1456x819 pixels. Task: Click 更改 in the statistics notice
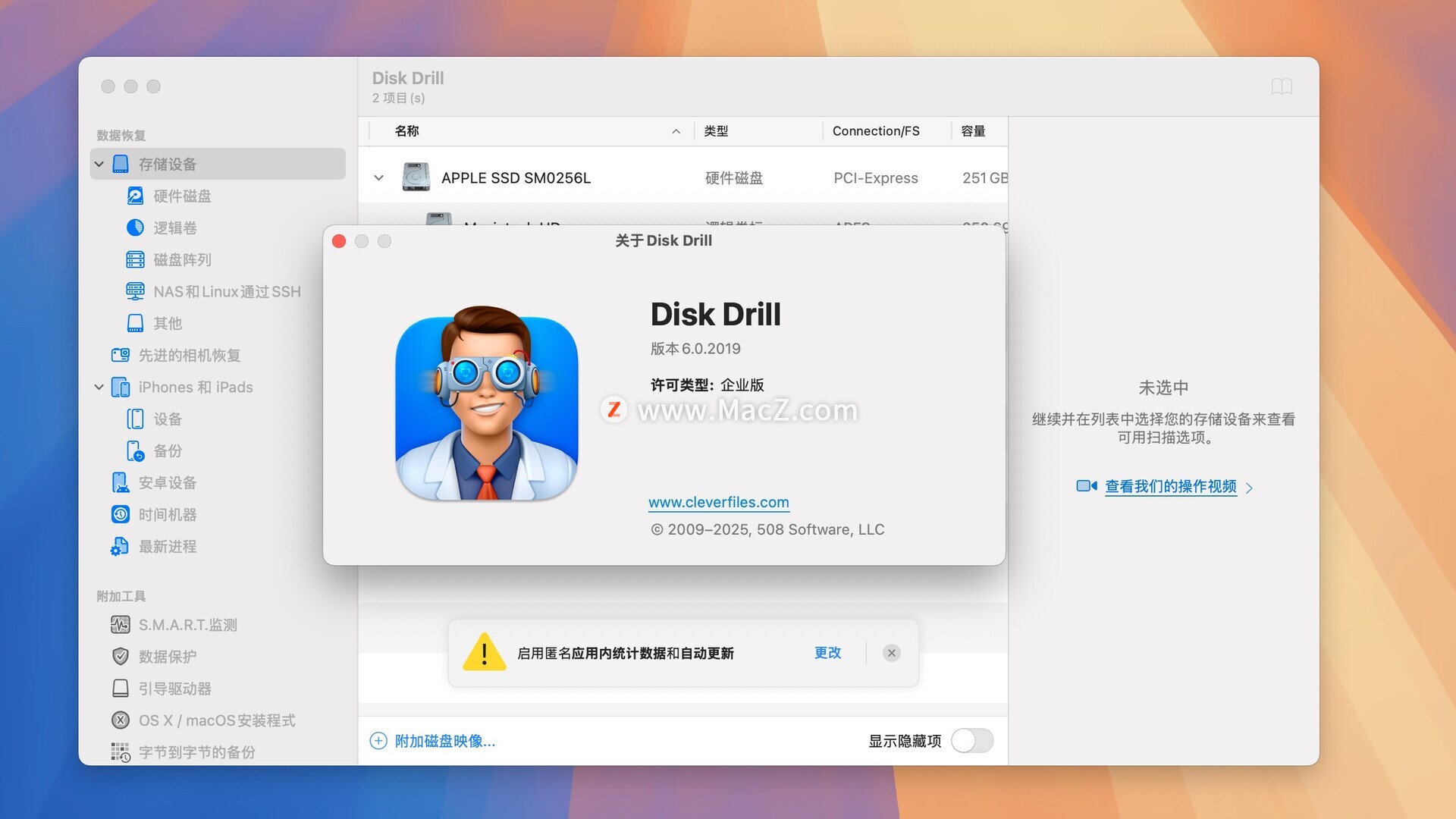[827, 653]
